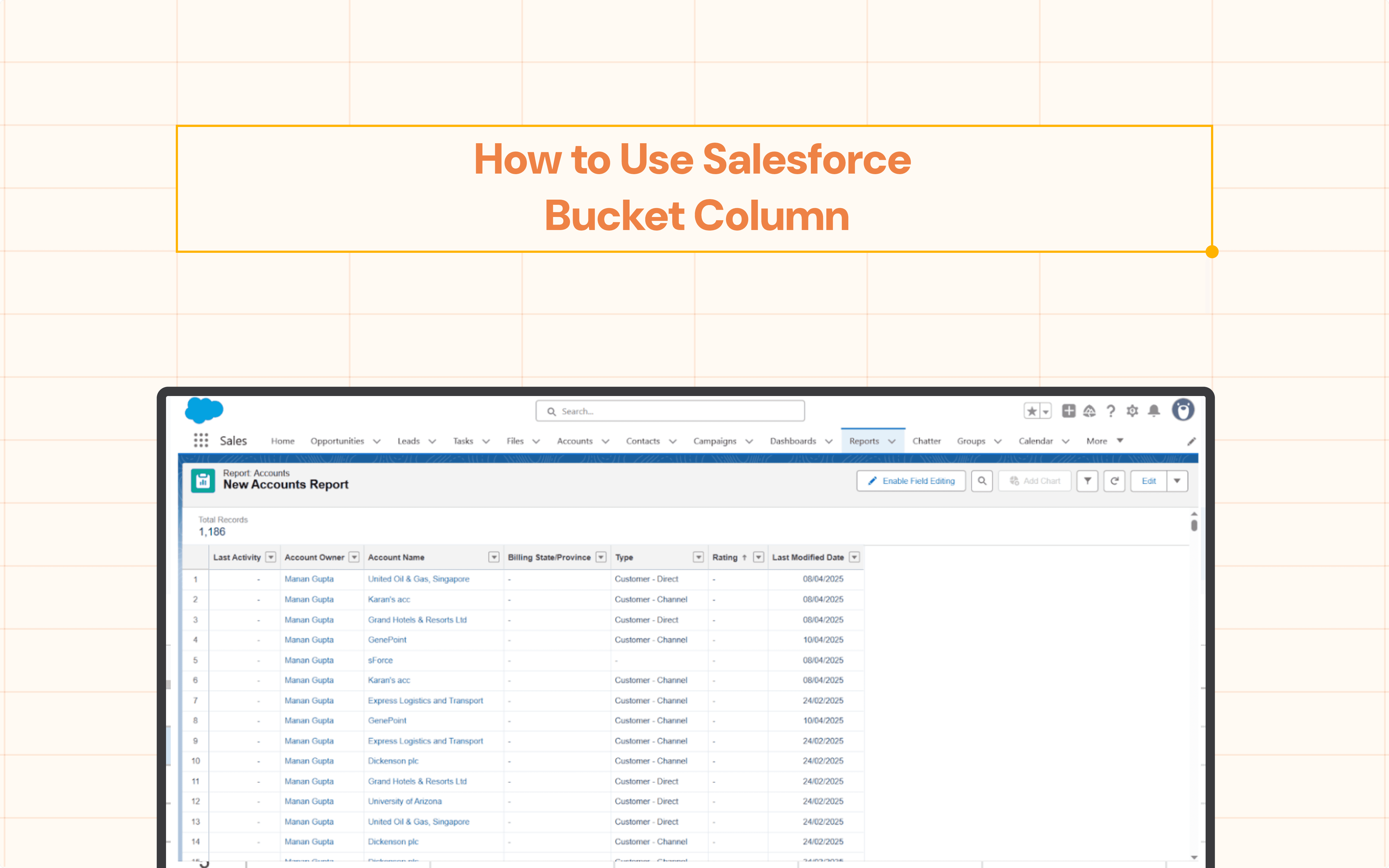
Task: Open the App Launcher grid icon
Action: [x=201, y=440]
